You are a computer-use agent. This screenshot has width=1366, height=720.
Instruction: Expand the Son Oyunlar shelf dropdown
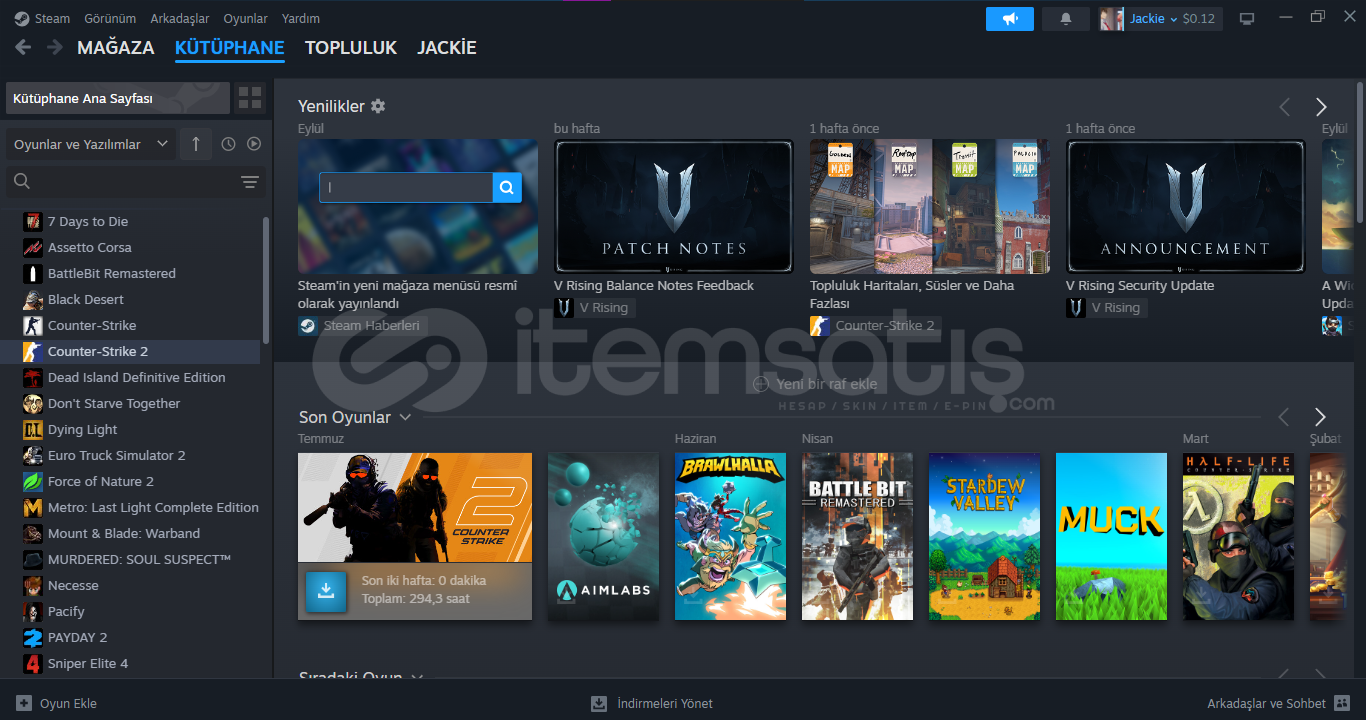click(405, 417)
